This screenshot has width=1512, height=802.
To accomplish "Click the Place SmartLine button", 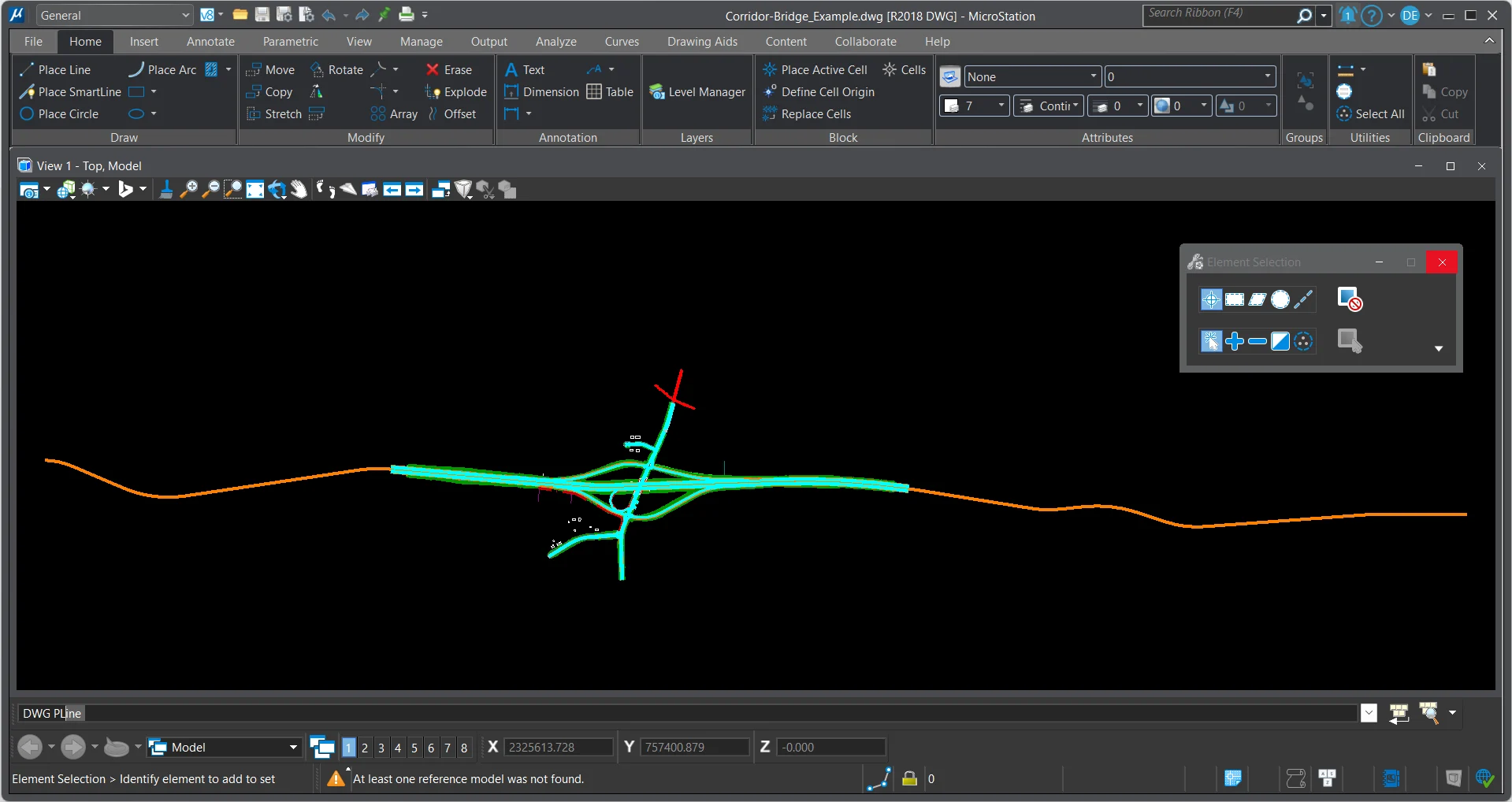I will point(71,92).
